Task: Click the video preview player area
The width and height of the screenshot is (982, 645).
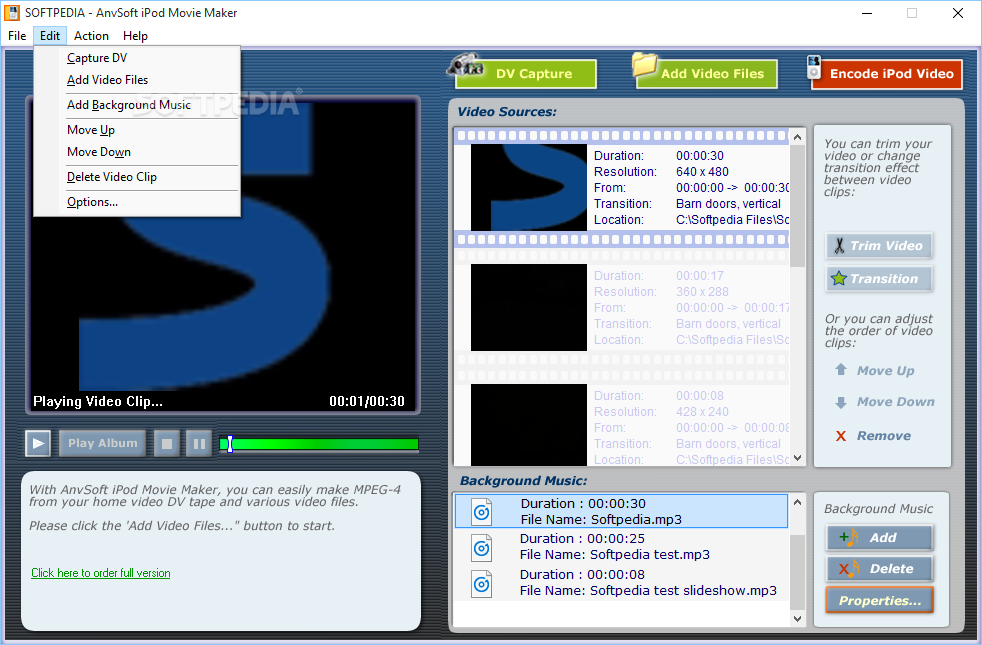Action: 223,255
